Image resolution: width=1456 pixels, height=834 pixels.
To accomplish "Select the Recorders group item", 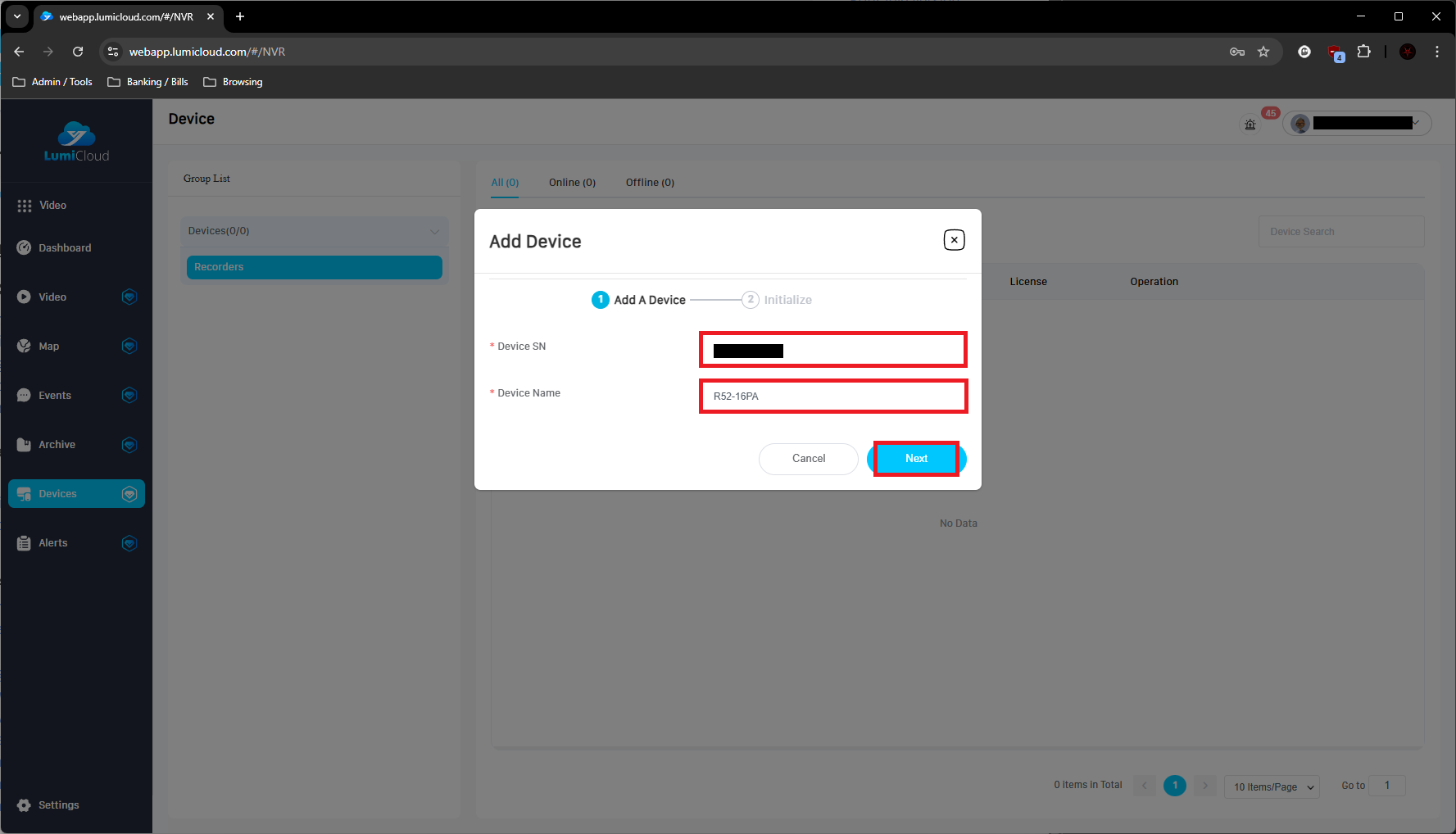I will point(314,267).
